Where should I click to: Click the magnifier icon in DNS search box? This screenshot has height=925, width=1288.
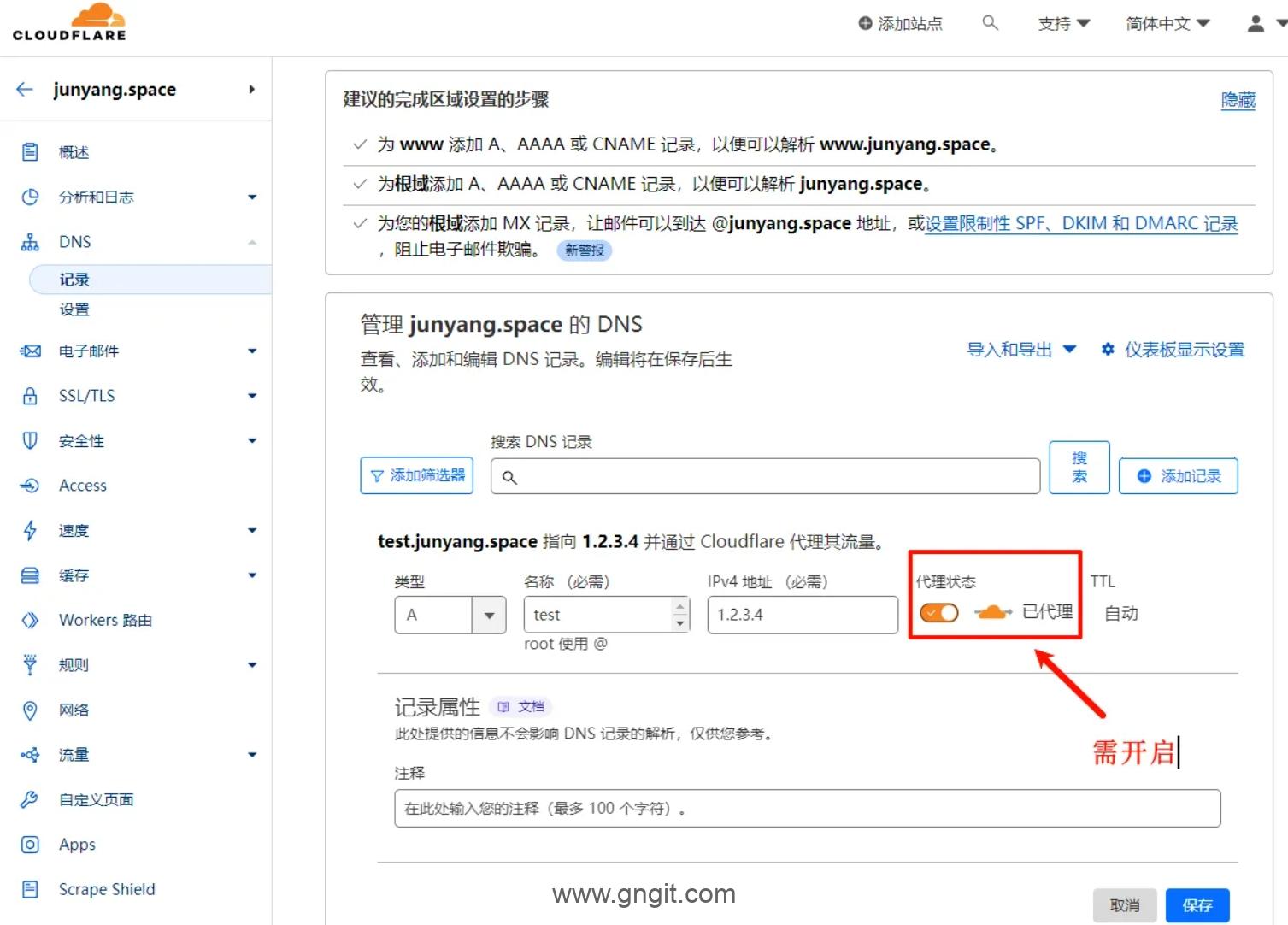509,477
